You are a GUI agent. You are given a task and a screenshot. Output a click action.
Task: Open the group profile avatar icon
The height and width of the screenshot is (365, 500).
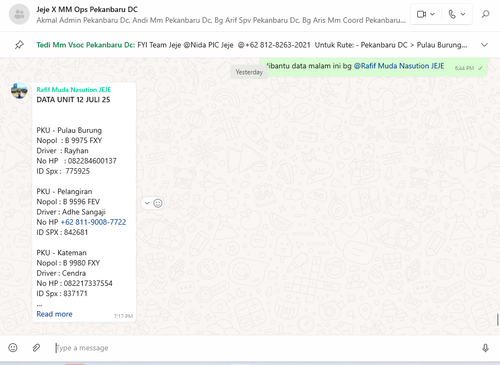tap(19, 14)
